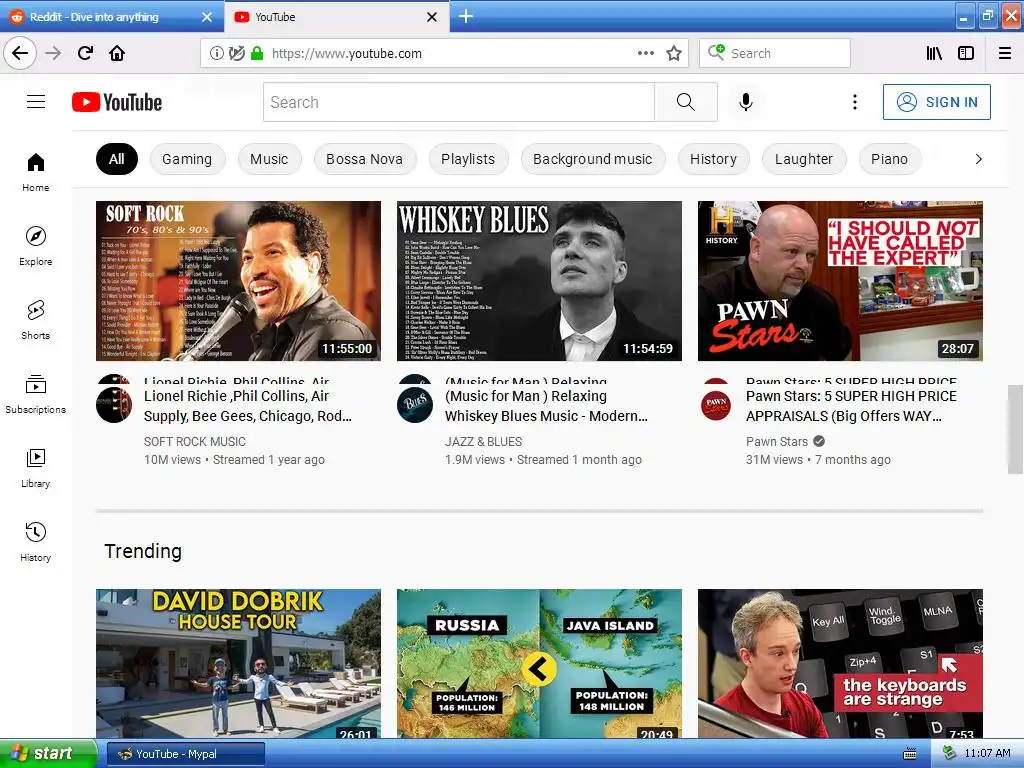This screenshot has width=1024, height=768.
Task: Click the browser forward arrow
Action: (x=53, y=53)
